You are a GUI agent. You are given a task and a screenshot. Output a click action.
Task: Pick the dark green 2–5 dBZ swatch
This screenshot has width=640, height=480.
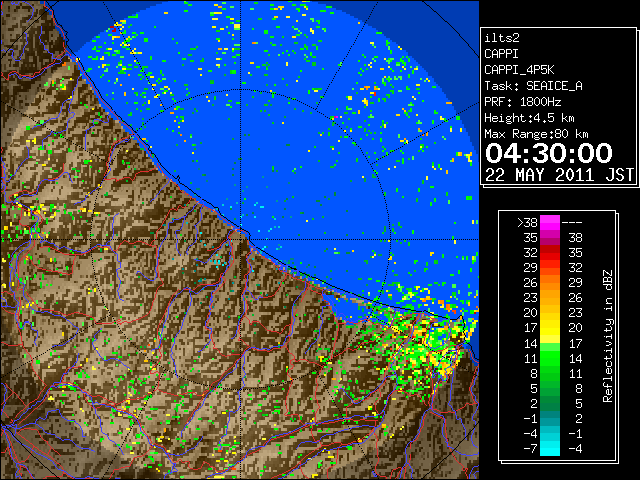click(550, 403)
